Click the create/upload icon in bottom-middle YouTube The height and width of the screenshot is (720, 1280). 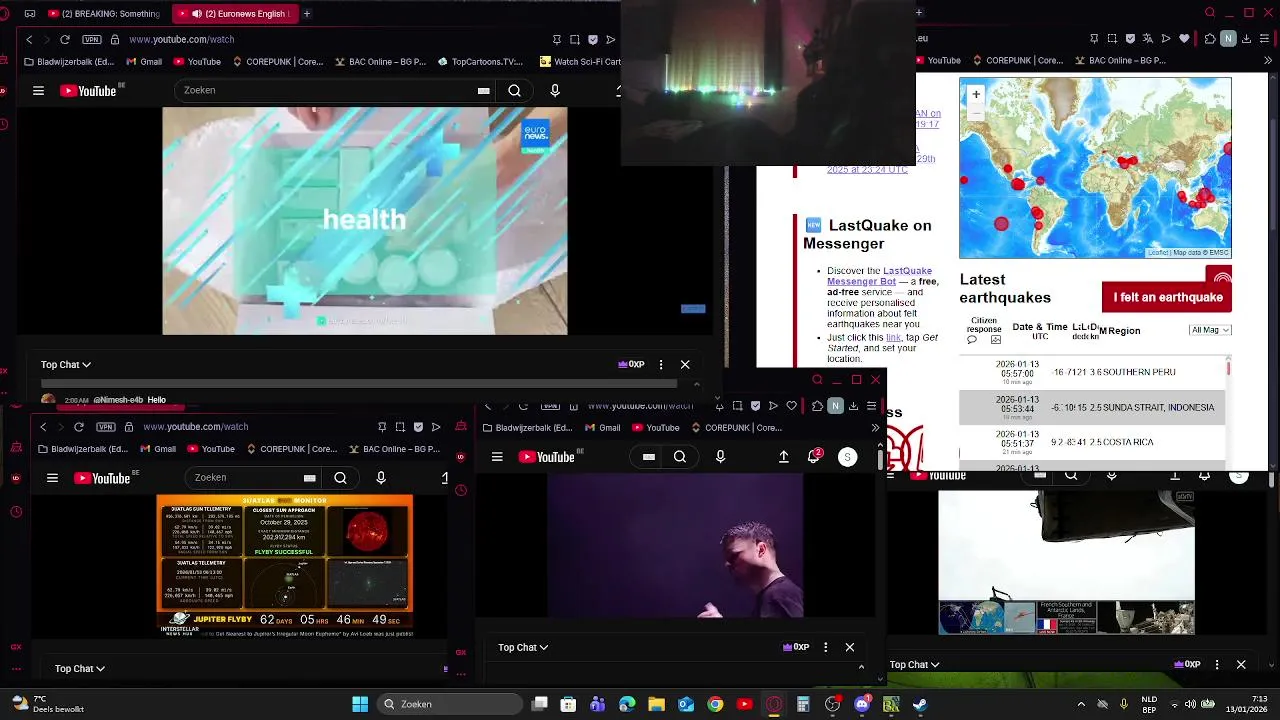[783, 457]
